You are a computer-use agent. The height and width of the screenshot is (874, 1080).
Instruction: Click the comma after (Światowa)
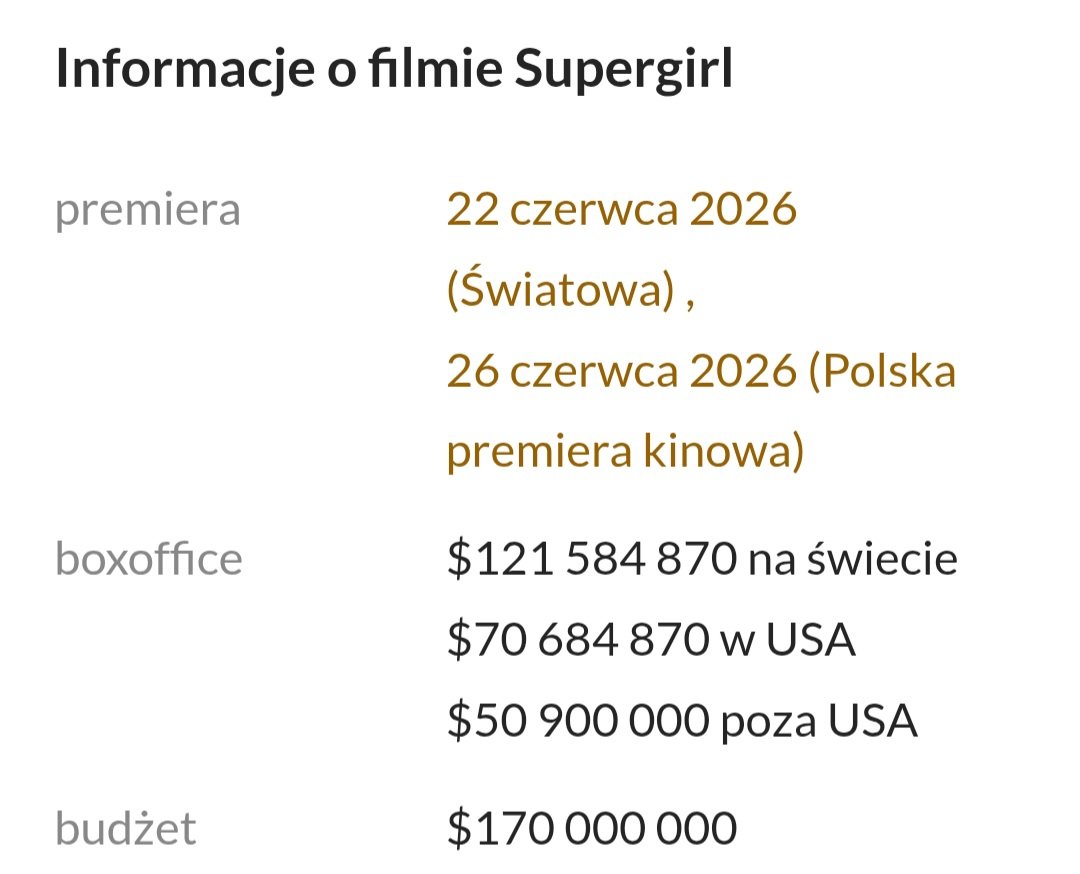689,304
